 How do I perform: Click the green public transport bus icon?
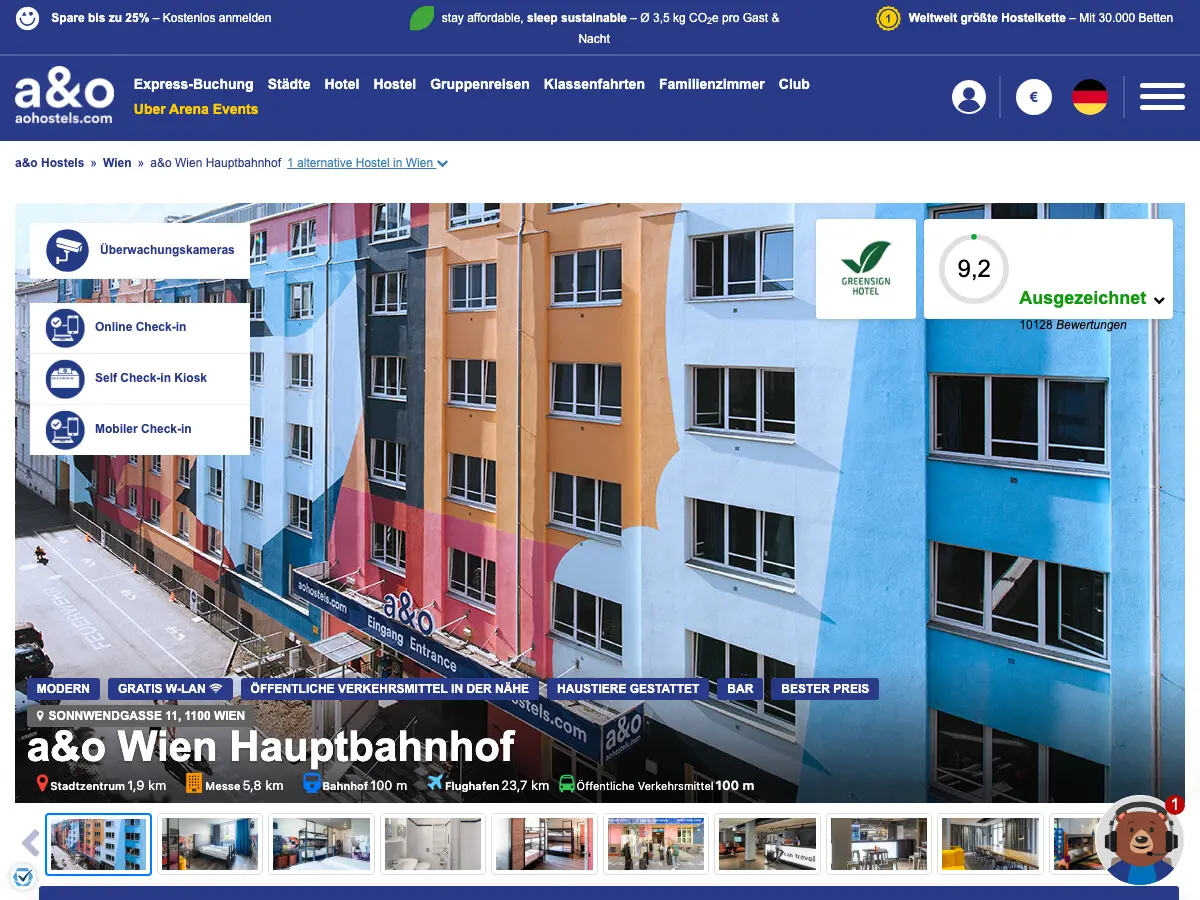(x=567, y=784)
